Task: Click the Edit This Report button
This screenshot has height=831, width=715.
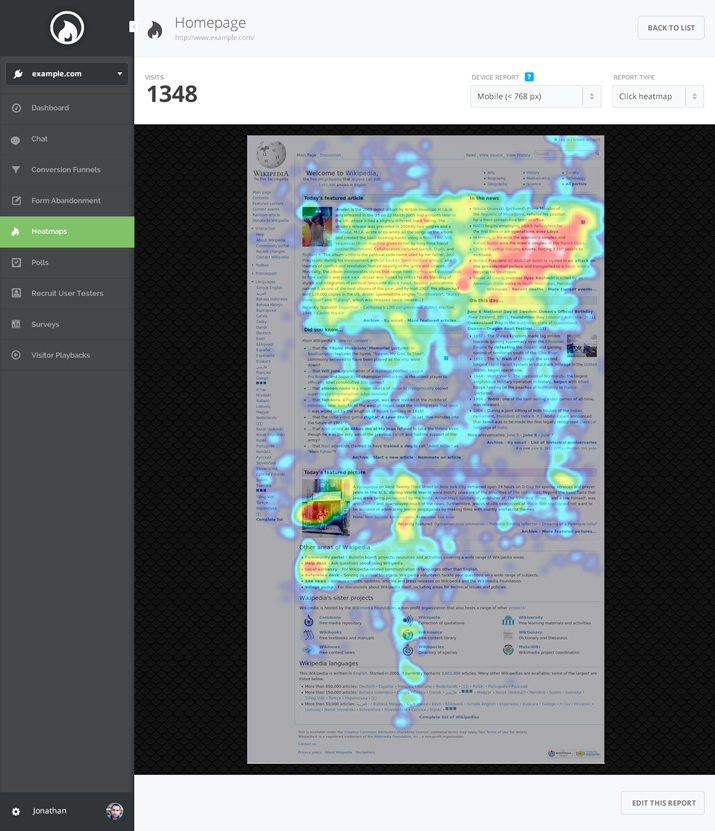Action: coord(661,802)
